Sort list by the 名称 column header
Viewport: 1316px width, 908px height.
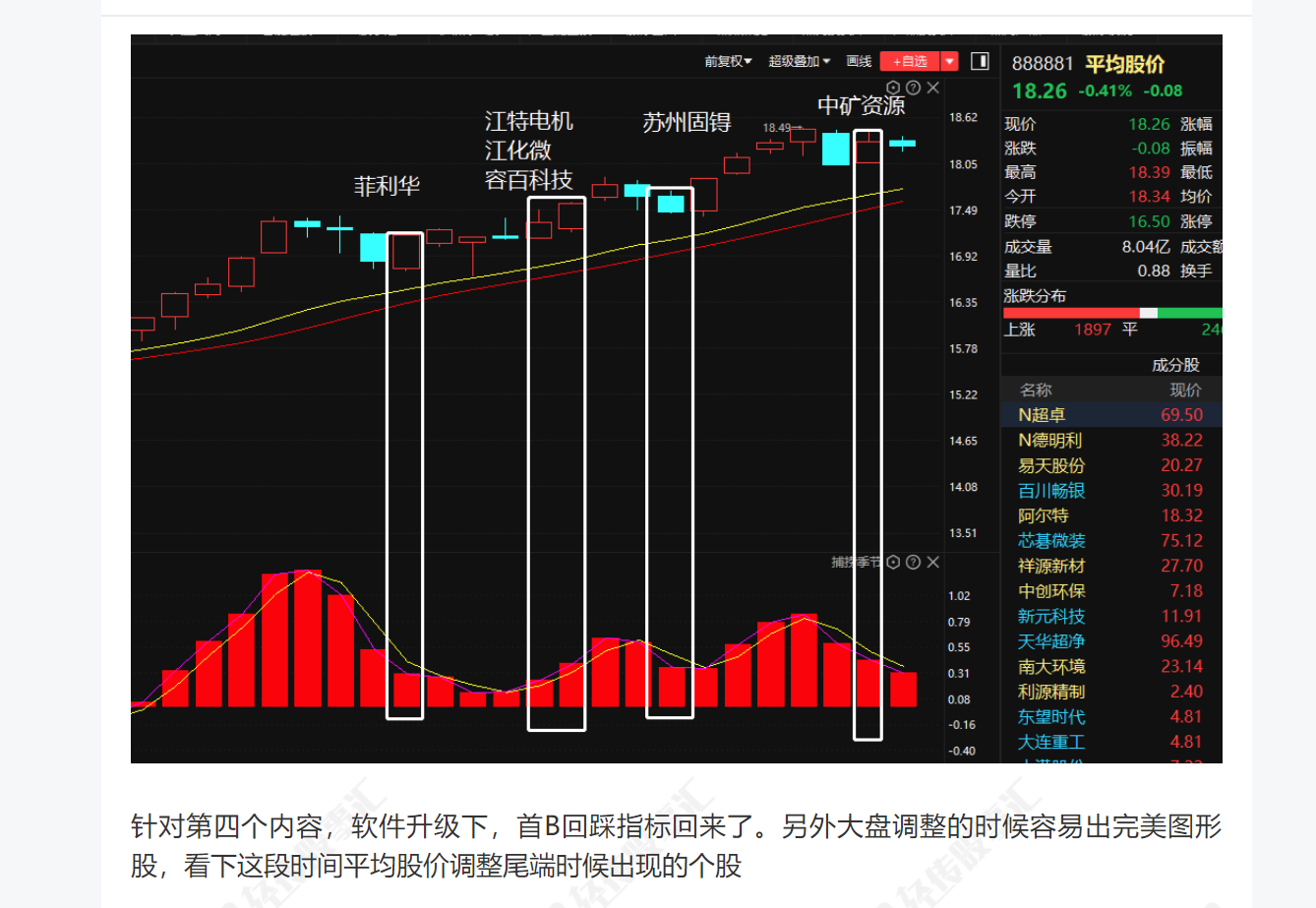point(1036,390)
